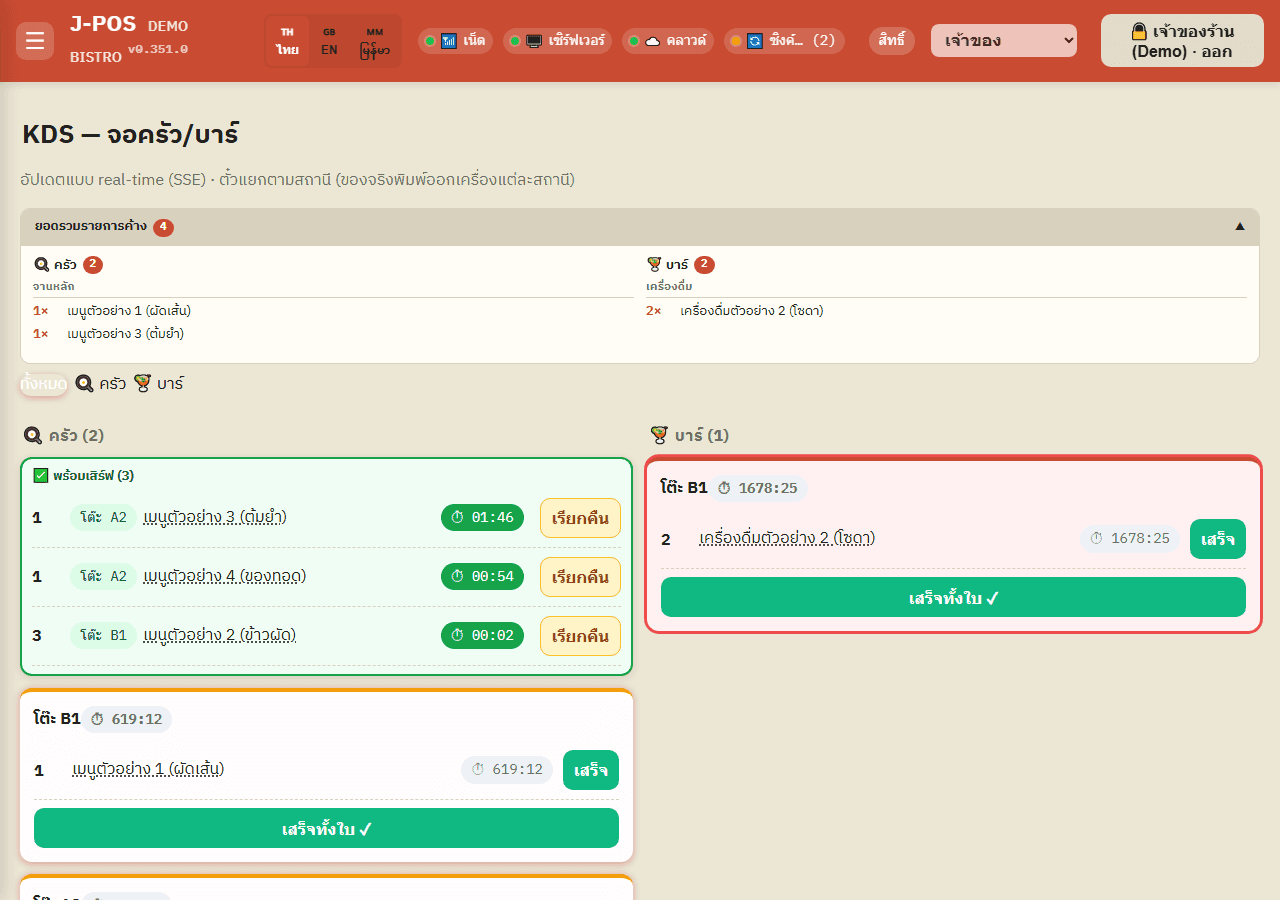Click the ready-to-serve section header checkbox
This screenshot has height=900, width=1280.
coord(41,475)
